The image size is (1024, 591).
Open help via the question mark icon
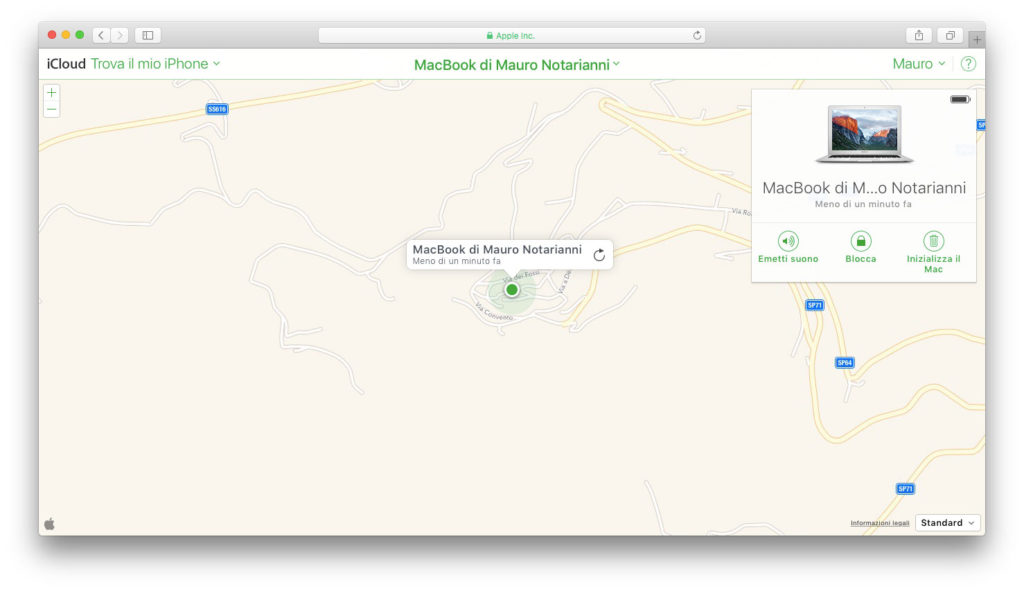(x=967, y=63)
